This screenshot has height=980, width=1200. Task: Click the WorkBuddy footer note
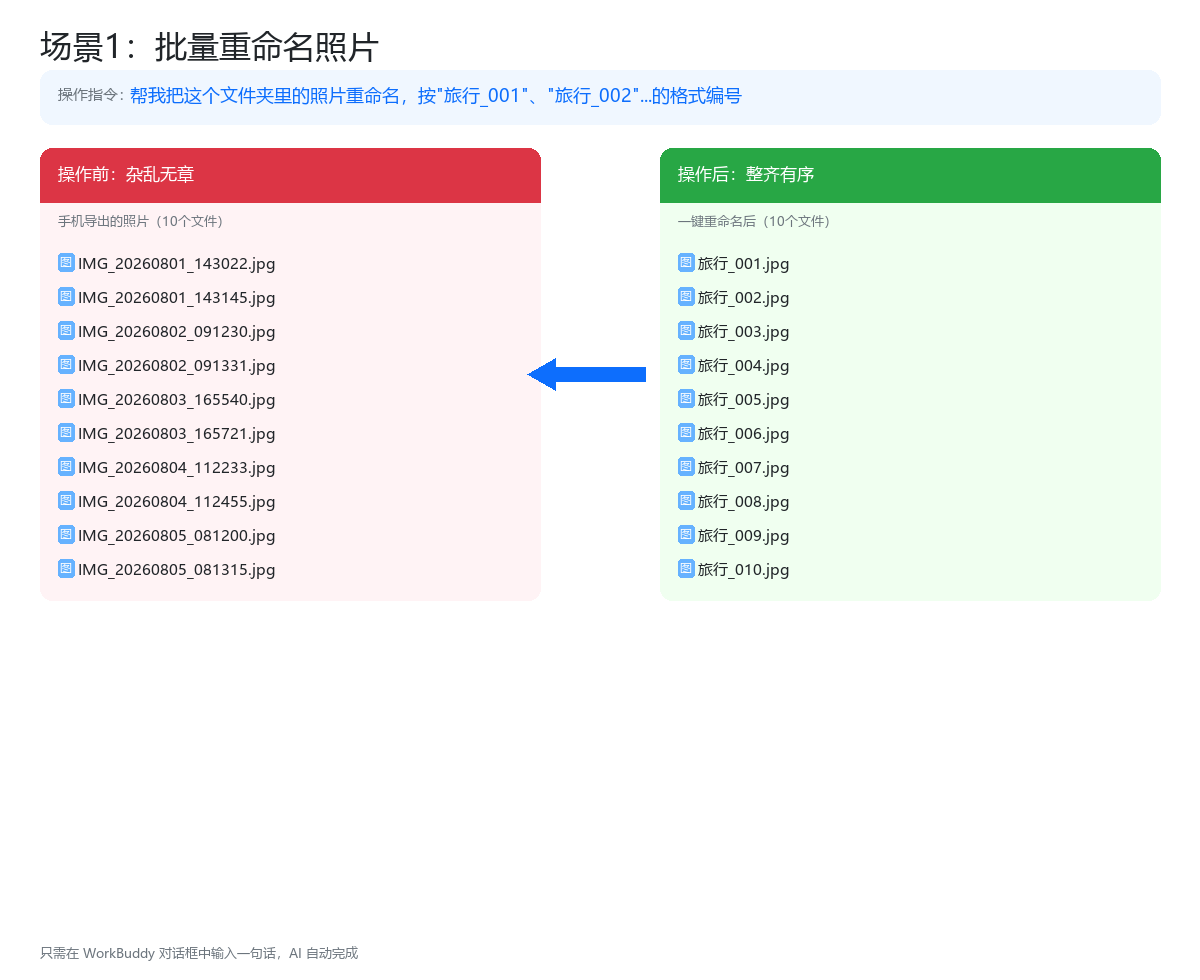pos(199,953)
